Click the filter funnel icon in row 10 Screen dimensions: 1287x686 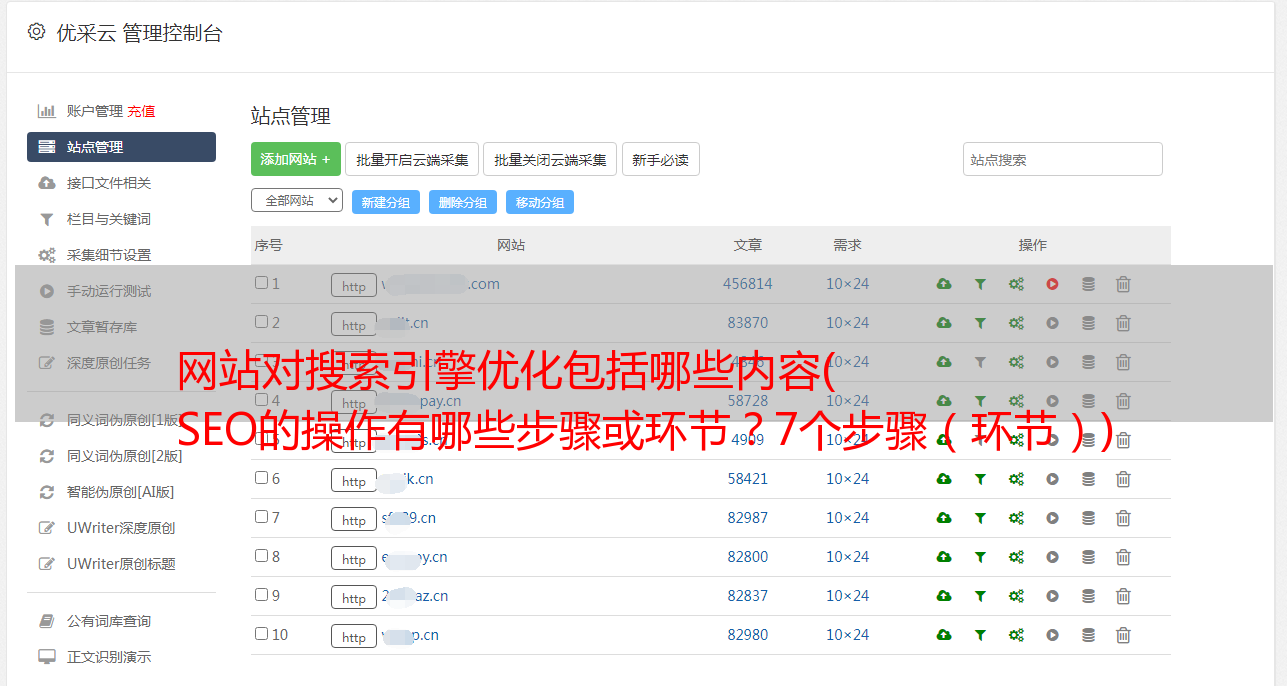[x=980, y=635]
